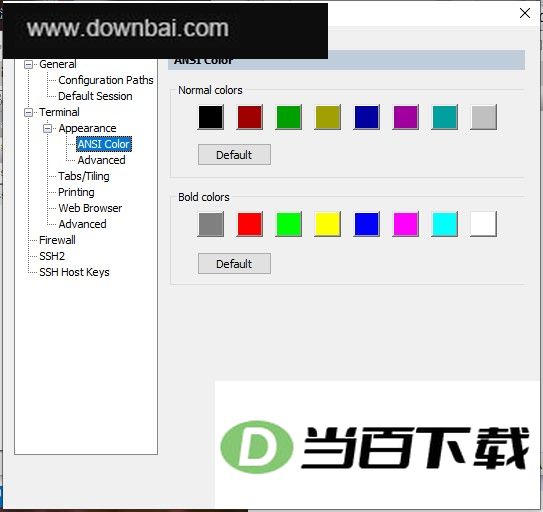Image resolution: width=543 pixels, height=512 pixels.
Task: Select the Firewall category
Action: pyautogui.click(x=57, y=240)
